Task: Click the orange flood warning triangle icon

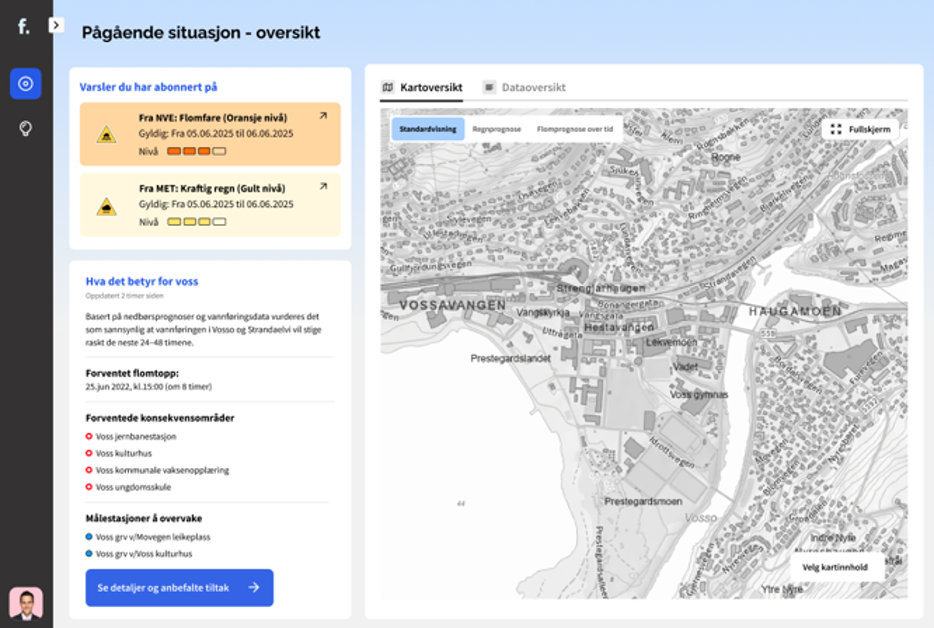Action: 107,135
